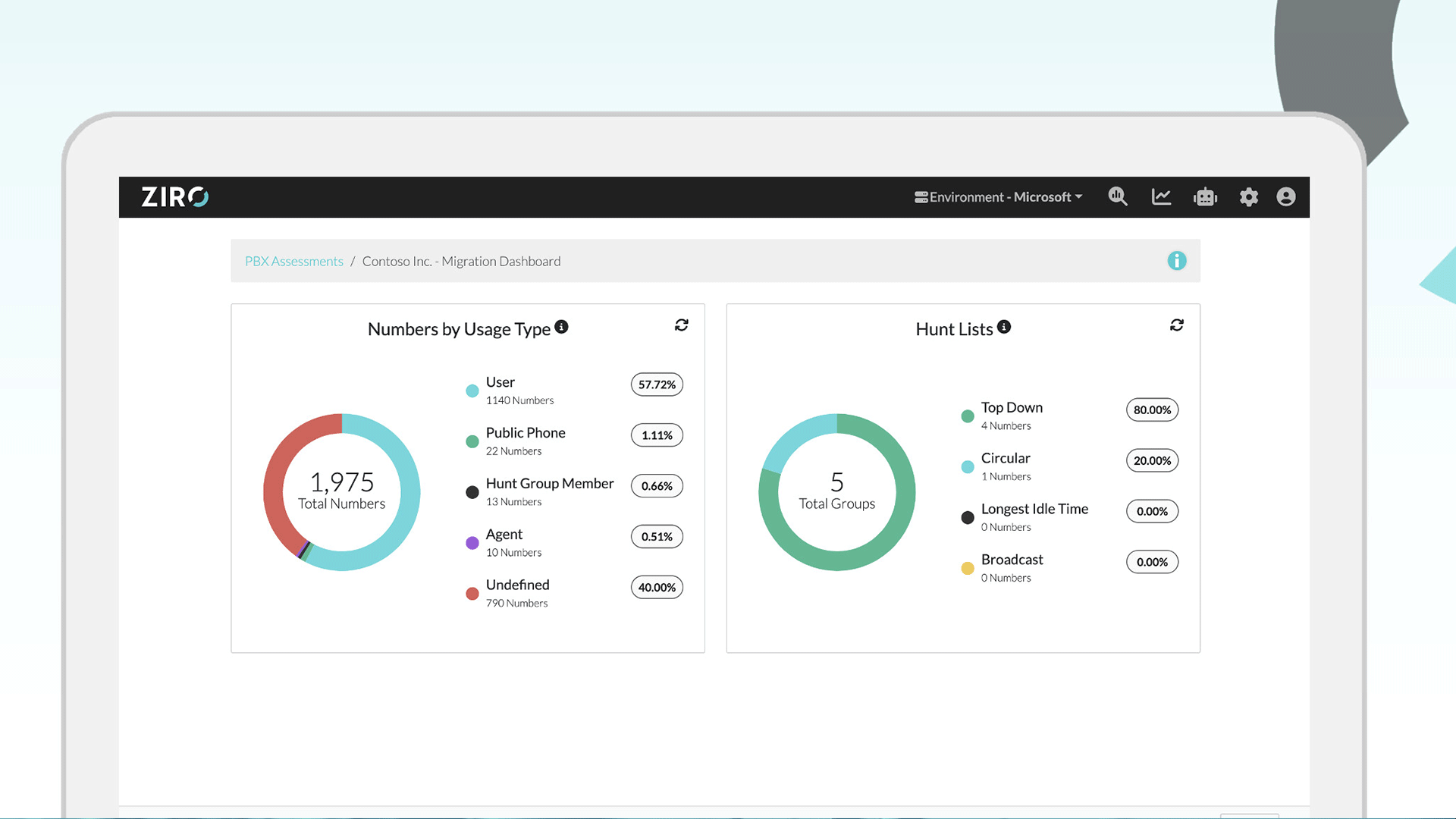Viewport: 1456px width, 819px height.
Task: Select the User legend label
Action: pyautogui.click(x=500, y=382)
